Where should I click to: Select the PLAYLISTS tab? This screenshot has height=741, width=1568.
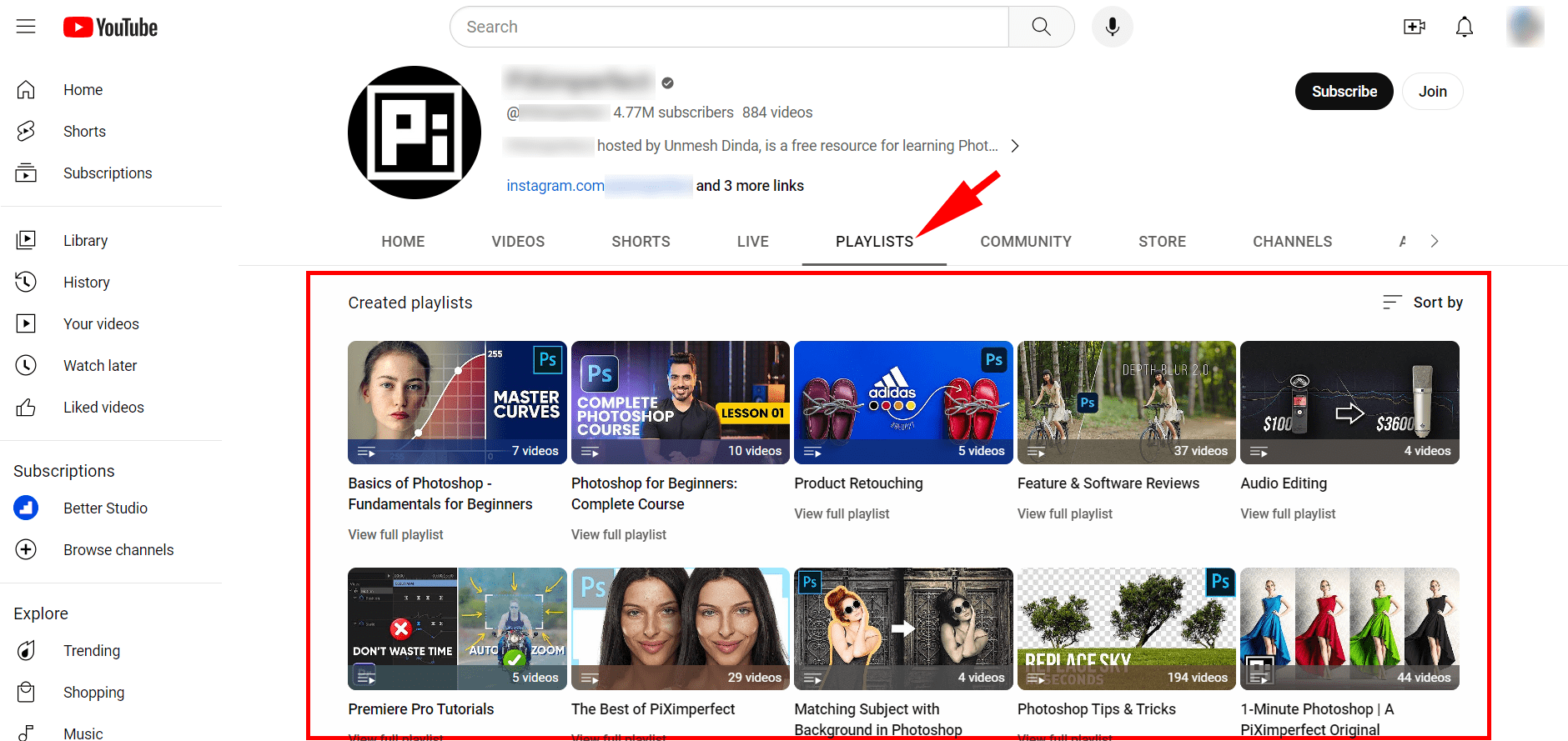(x=874, y=241)
